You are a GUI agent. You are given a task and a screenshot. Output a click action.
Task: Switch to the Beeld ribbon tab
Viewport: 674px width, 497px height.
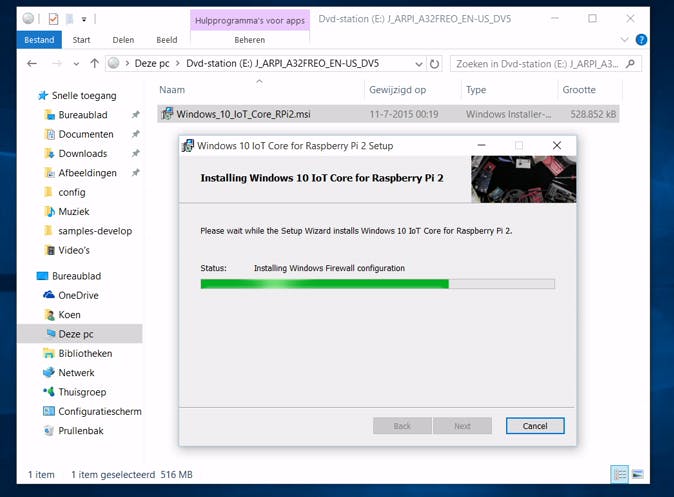point(167,40)
